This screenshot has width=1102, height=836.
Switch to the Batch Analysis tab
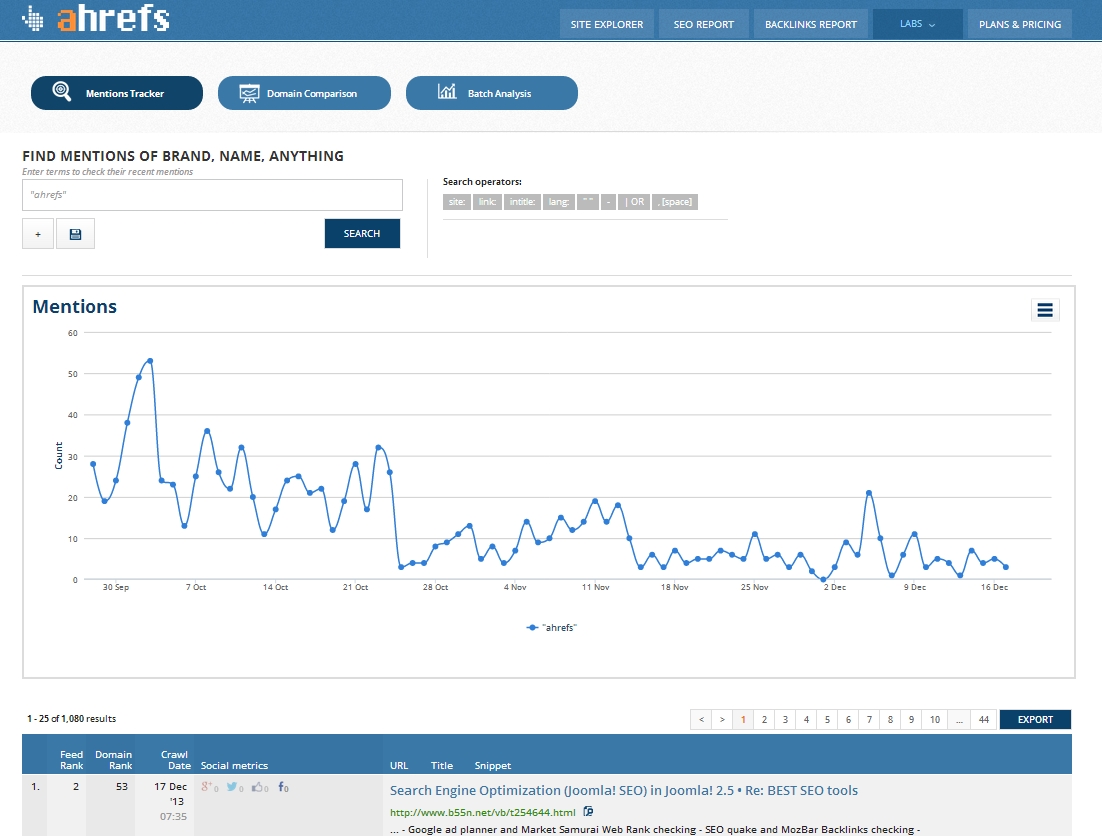(x=492, y=93)
